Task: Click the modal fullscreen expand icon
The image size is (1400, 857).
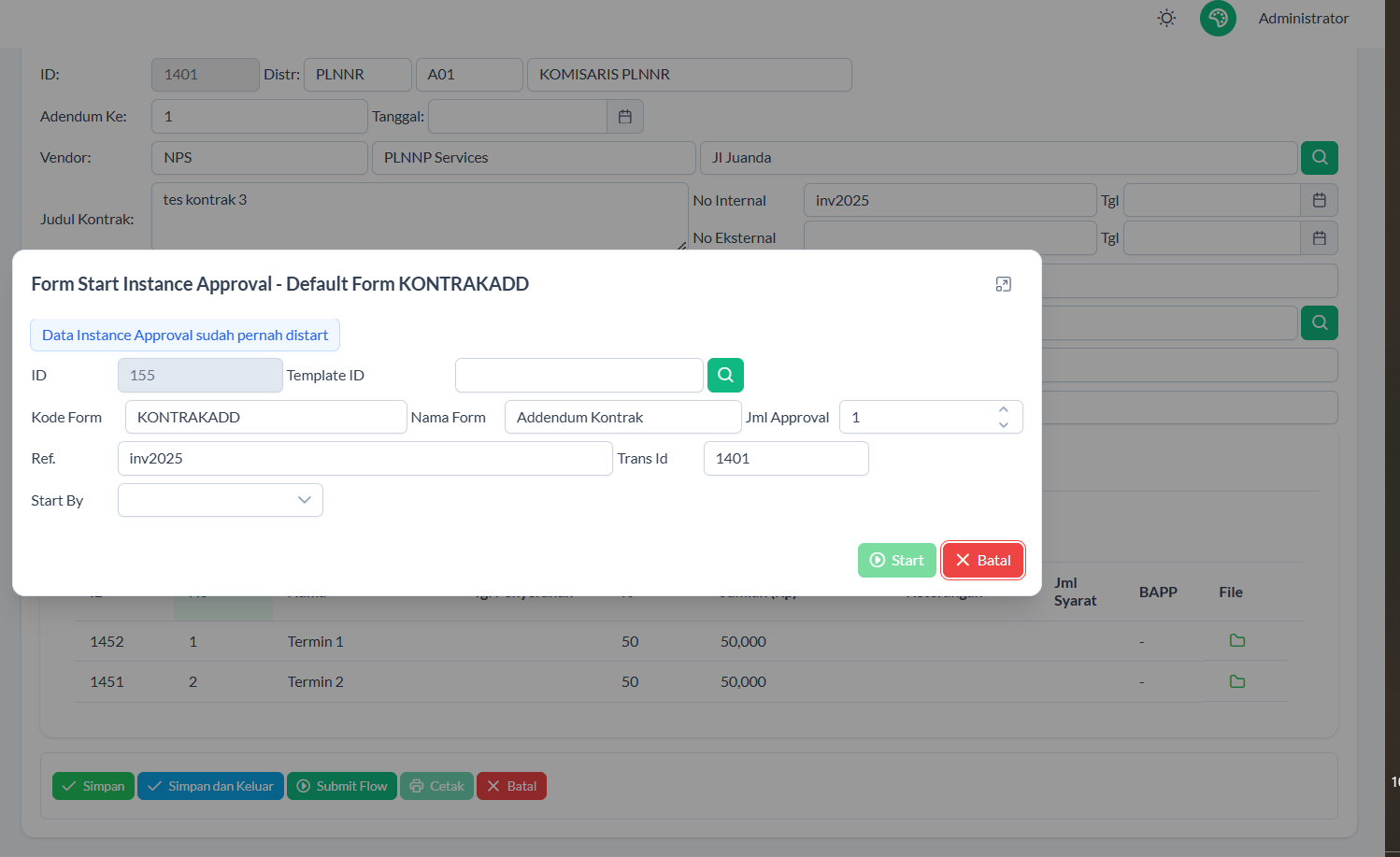Action: pos(1003,284)
